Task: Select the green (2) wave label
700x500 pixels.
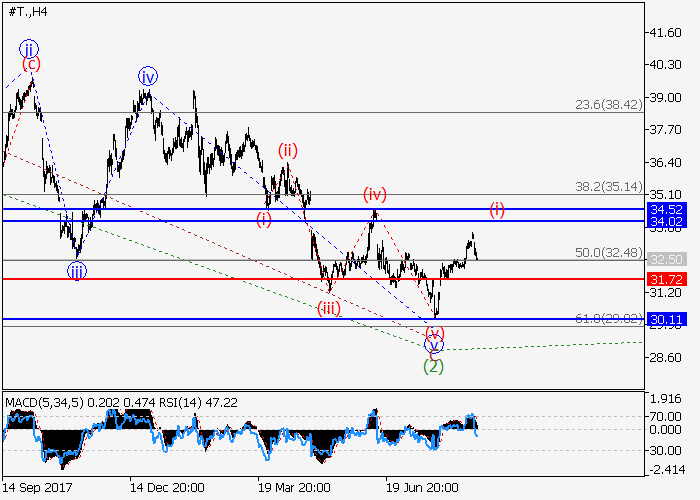Action: click(433, 366)
